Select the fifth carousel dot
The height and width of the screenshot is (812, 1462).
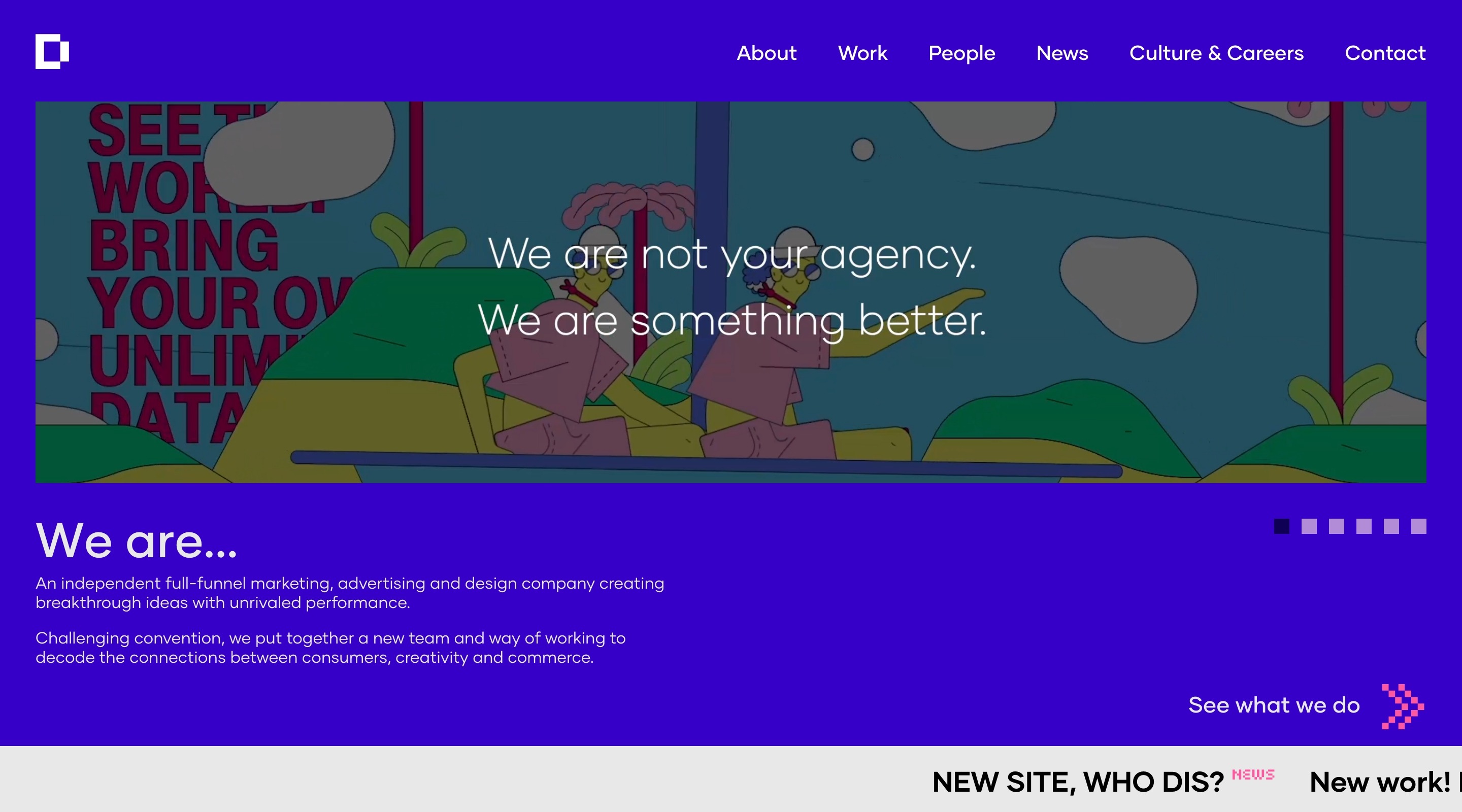pyautogui.click(x=1391, y=526)
